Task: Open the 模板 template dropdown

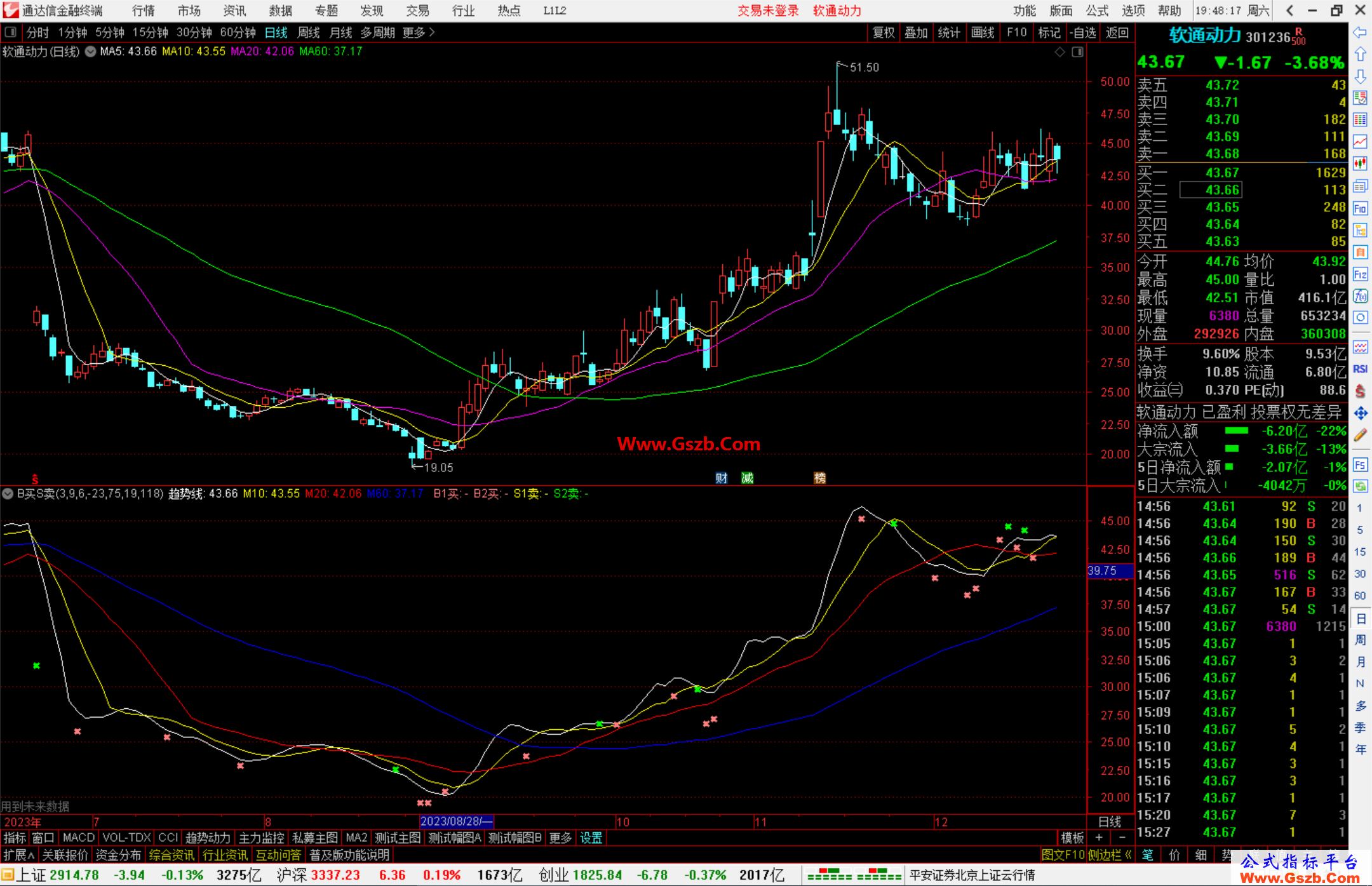Action: pyautogui.click(x=1072, y=838)
